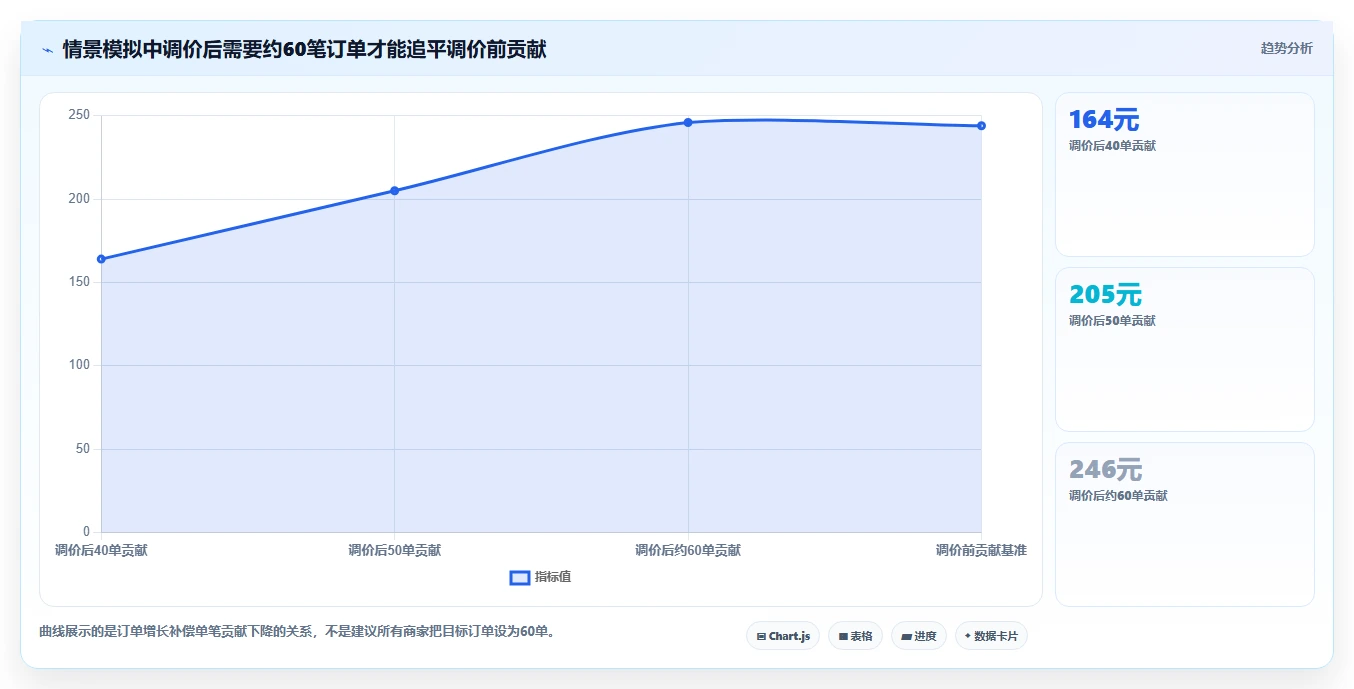1354x689 pixels.
Task: Select the 进度 tag
Action: pyautogui.click(x=919, y=636)
